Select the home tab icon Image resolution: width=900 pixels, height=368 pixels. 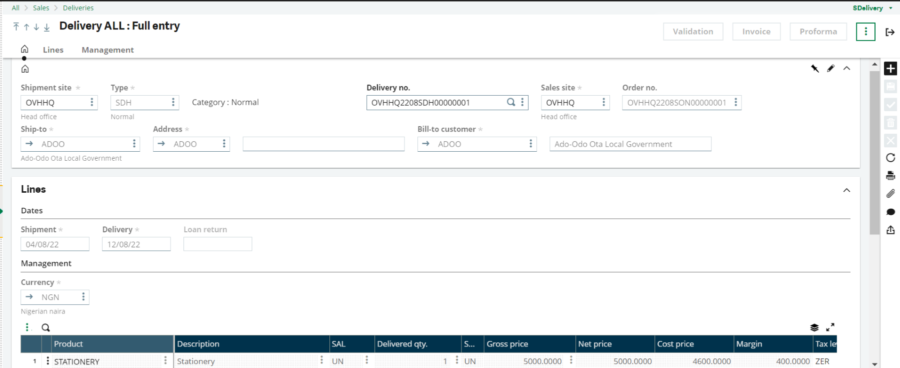[x=24, y=49]
